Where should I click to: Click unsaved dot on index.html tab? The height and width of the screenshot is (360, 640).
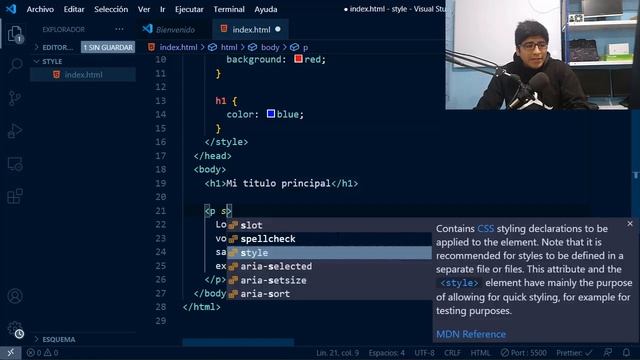pos(278,29)
